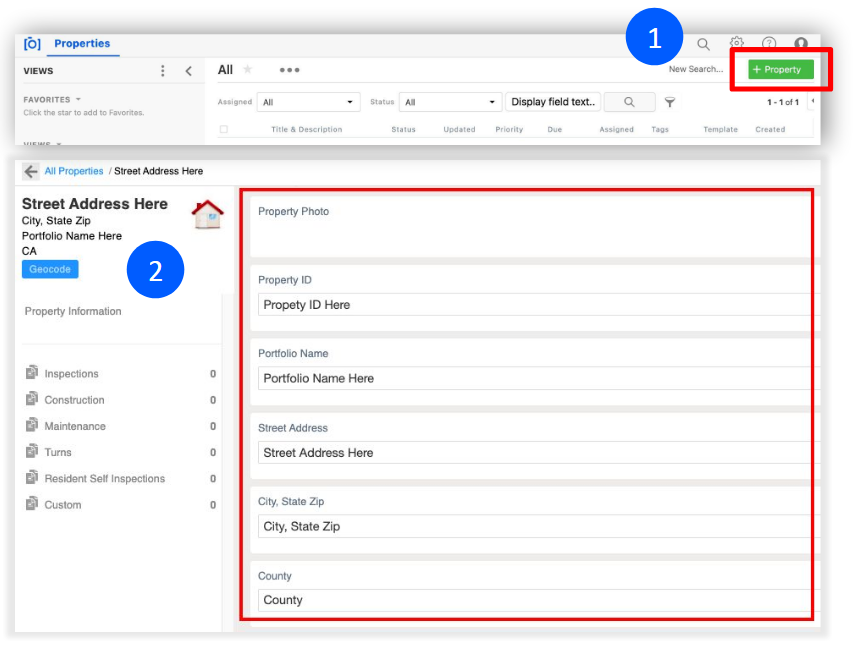Click the All Properties breadcrumb link

[x=74, y=171]
